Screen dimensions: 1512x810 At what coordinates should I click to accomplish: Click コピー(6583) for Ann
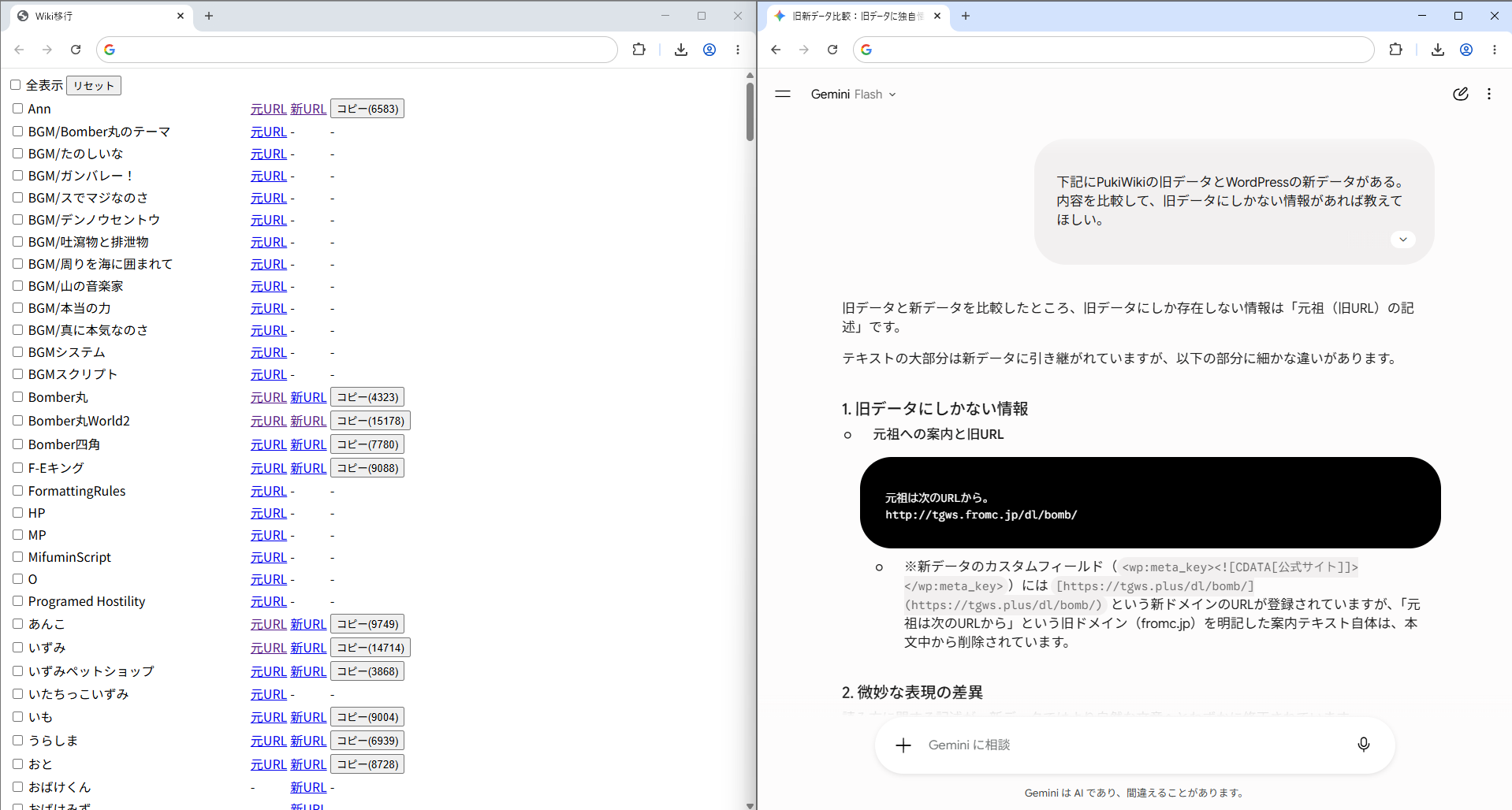tap(367, 109)
